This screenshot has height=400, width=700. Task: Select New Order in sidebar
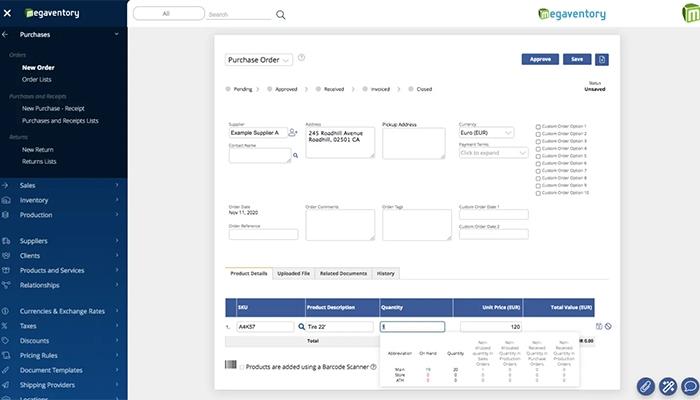point(38,68)
